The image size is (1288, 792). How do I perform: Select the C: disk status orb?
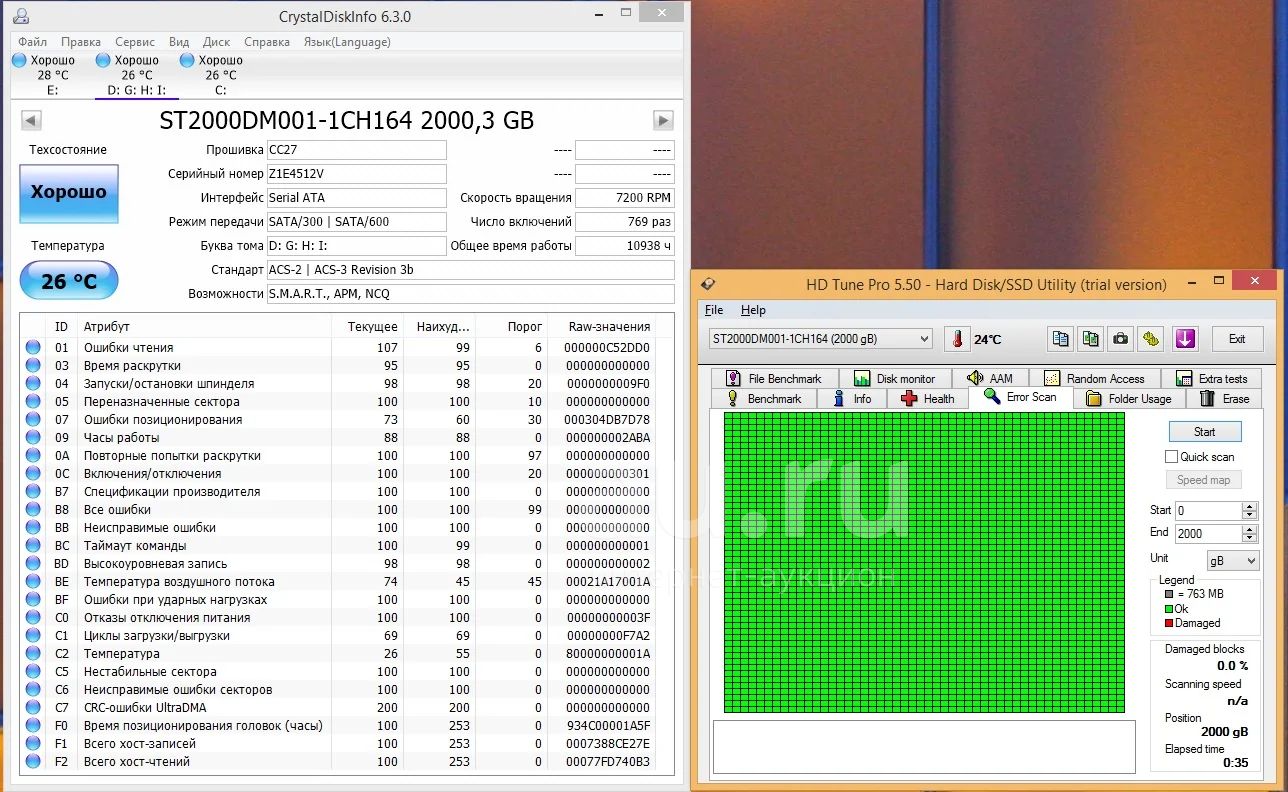click(x=187, y=60)
